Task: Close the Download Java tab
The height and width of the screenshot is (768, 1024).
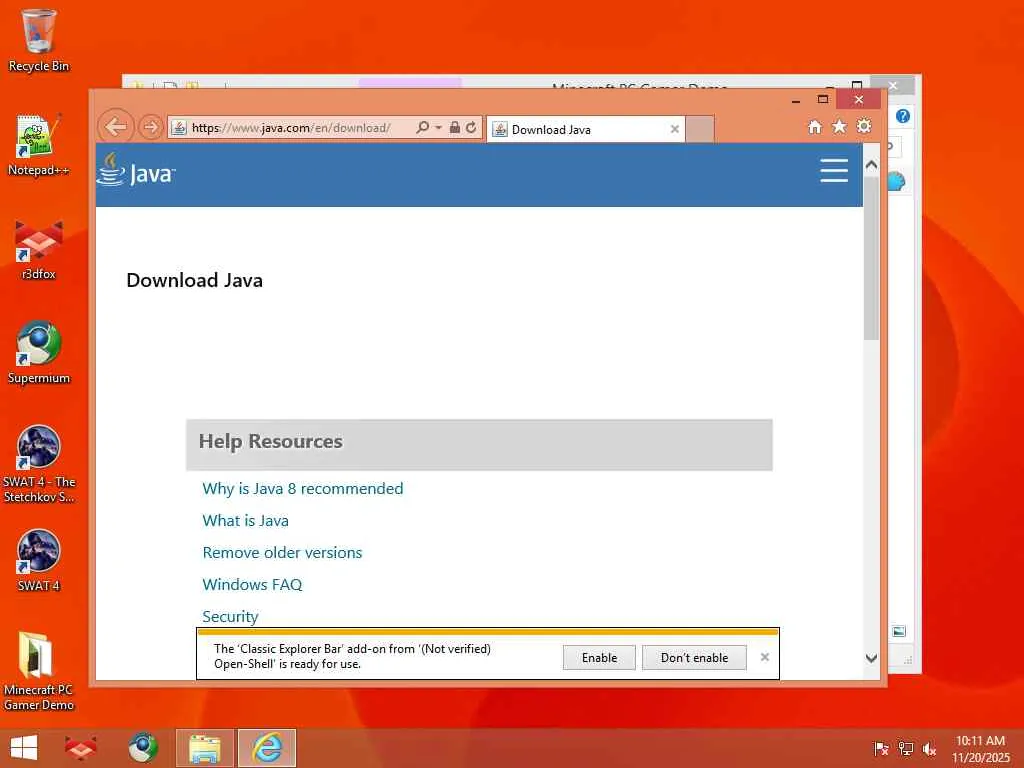Action: click(675, 129)
